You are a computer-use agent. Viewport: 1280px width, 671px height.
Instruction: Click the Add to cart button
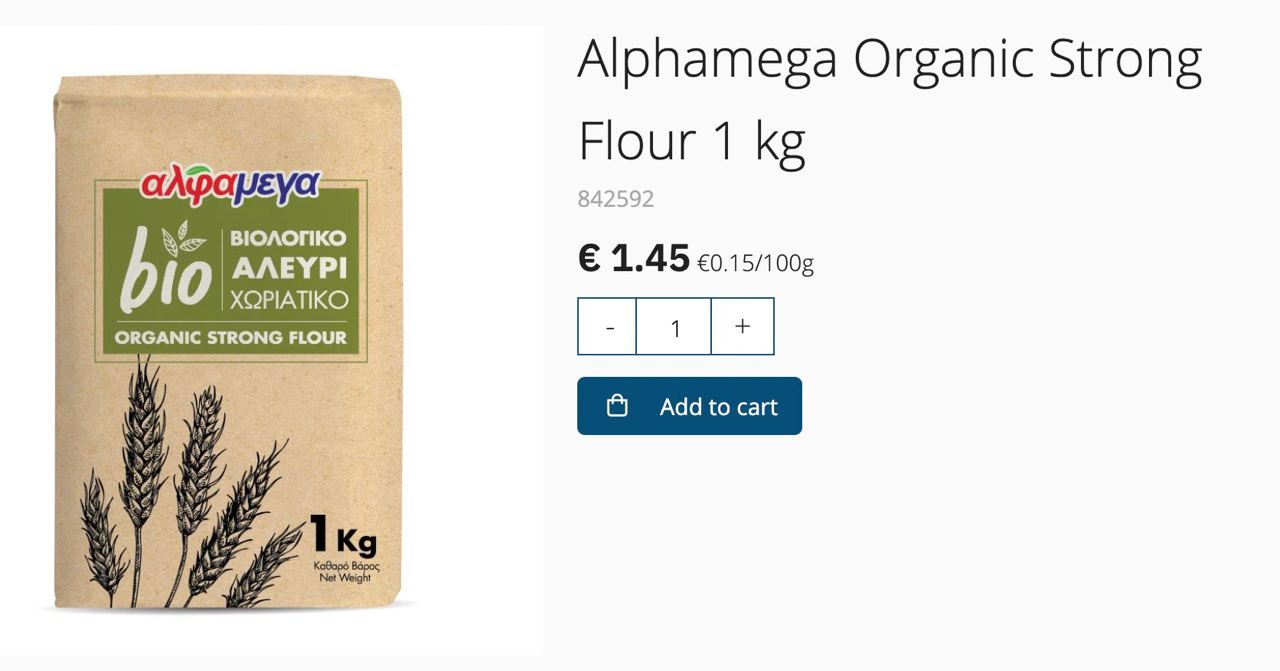pos(689,406)
